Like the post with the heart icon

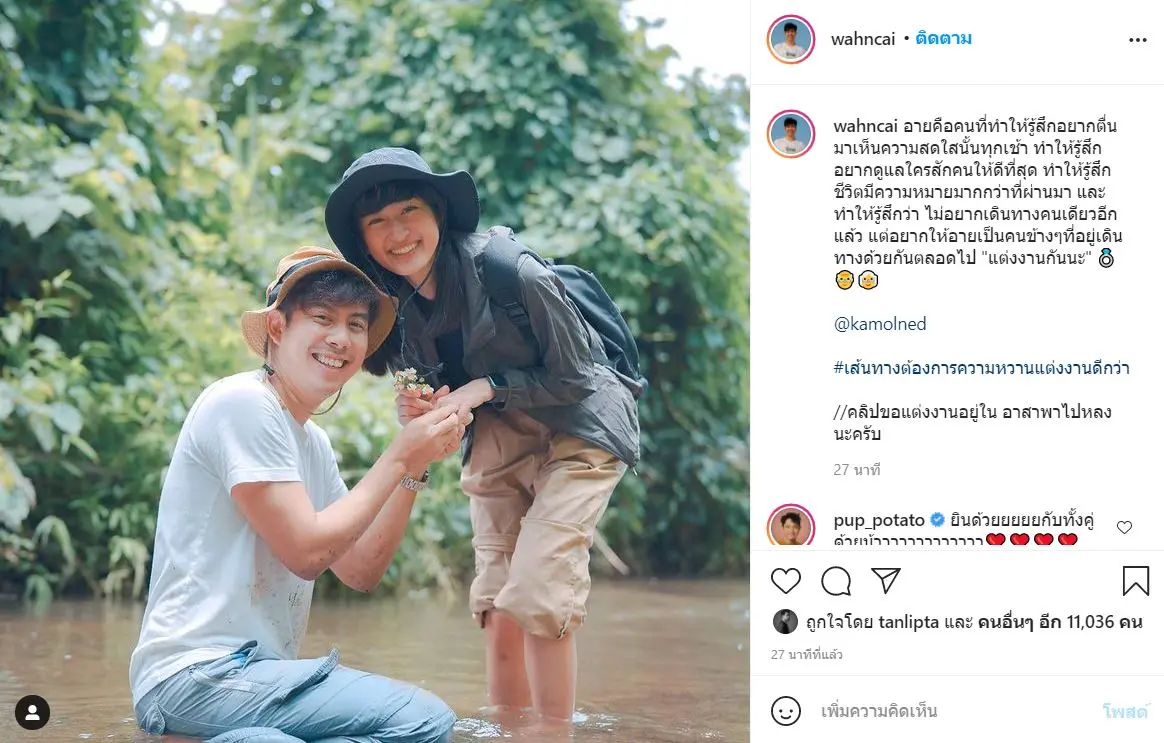[x=786, y=581]
